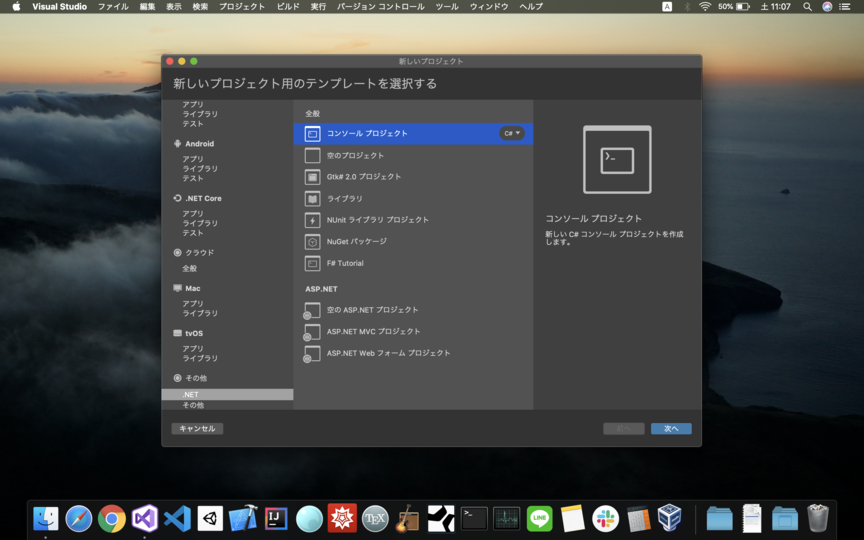
Task: Open the バージョン コントロール menu
Action: point(381,7)
